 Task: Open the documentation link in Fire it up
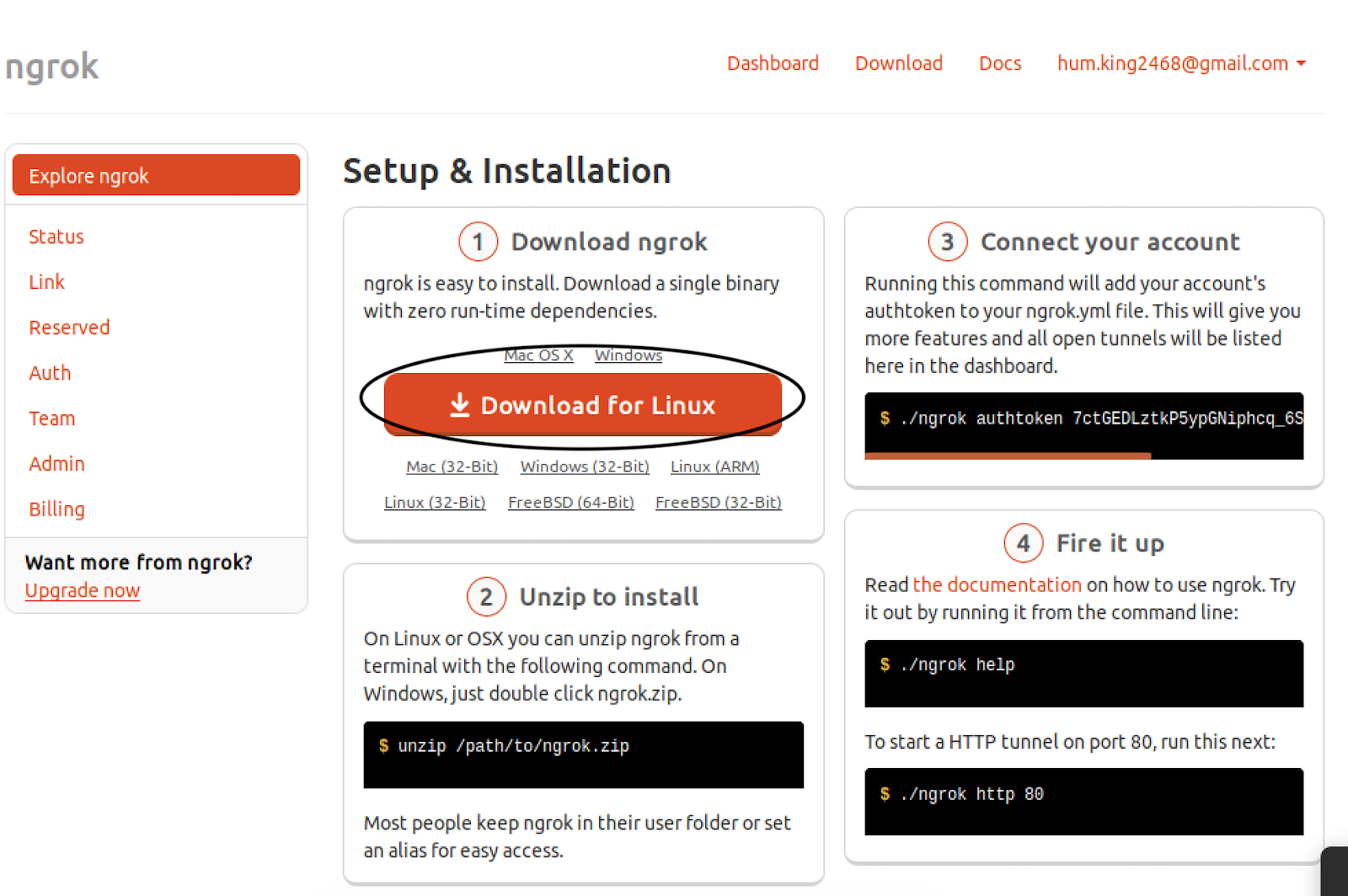(997, 584)
